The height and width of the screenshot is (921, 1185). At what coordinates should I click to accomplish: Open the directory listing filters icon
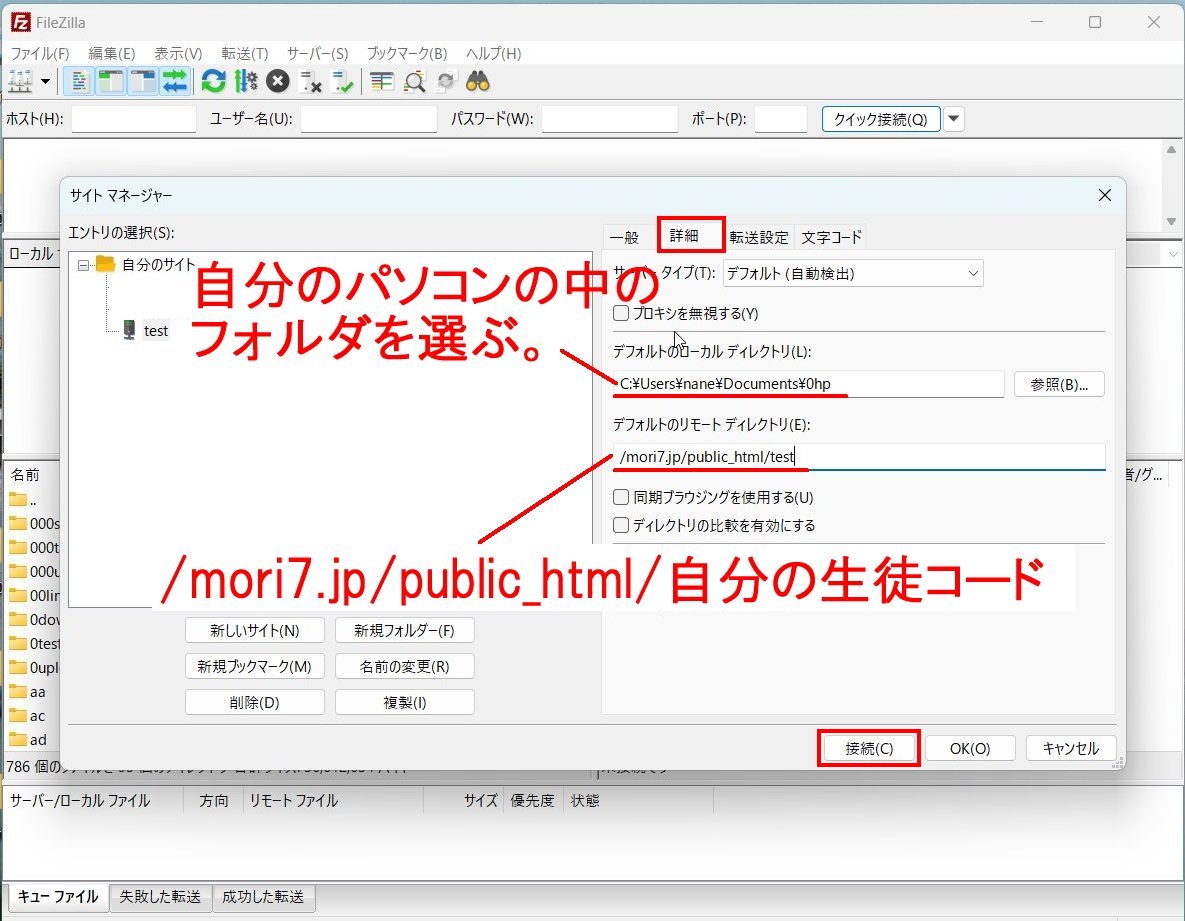point(382,82)
